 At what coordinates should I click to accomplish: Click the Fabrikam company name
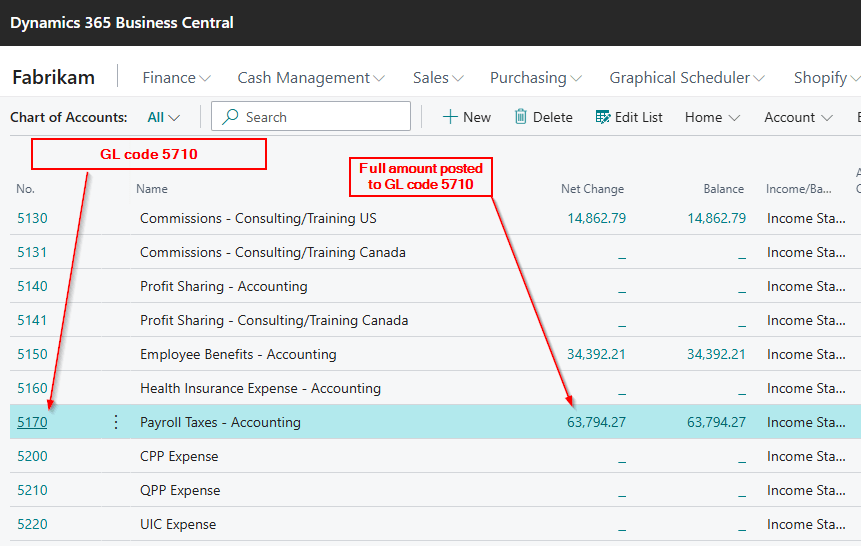pyautogui.click(x=53, y=77)
